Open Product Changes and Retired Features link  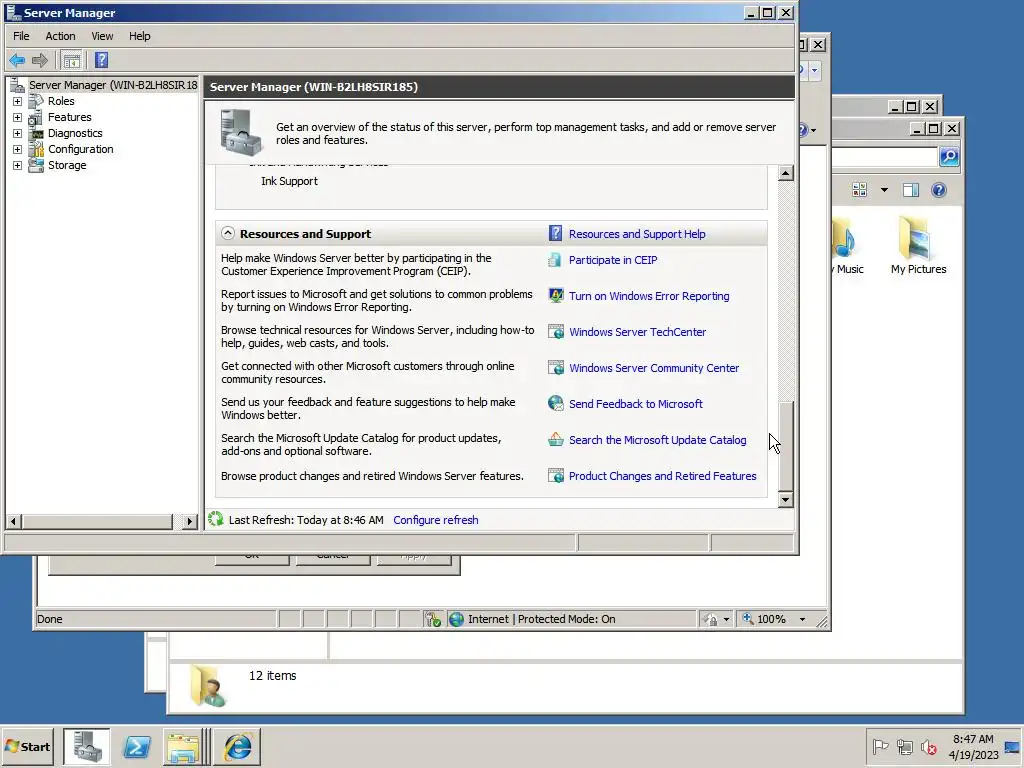(x=662, y=476)
